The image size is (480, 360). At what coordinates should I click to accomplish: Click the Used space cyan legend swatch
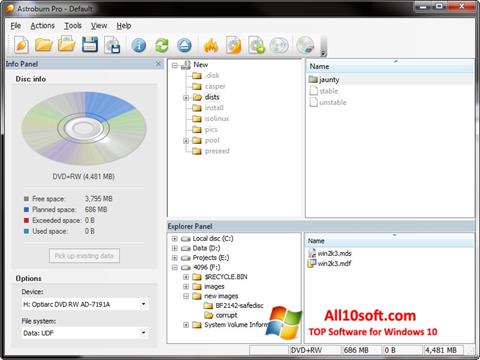26,231
